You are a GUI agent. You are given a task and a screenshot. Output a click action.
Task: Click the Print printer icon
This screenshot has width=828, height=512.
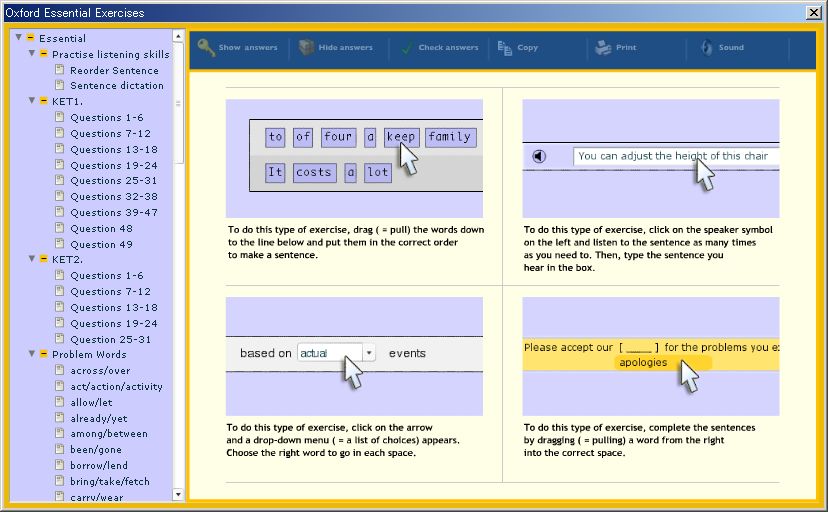pyautogui.click(x=603, y=47)
